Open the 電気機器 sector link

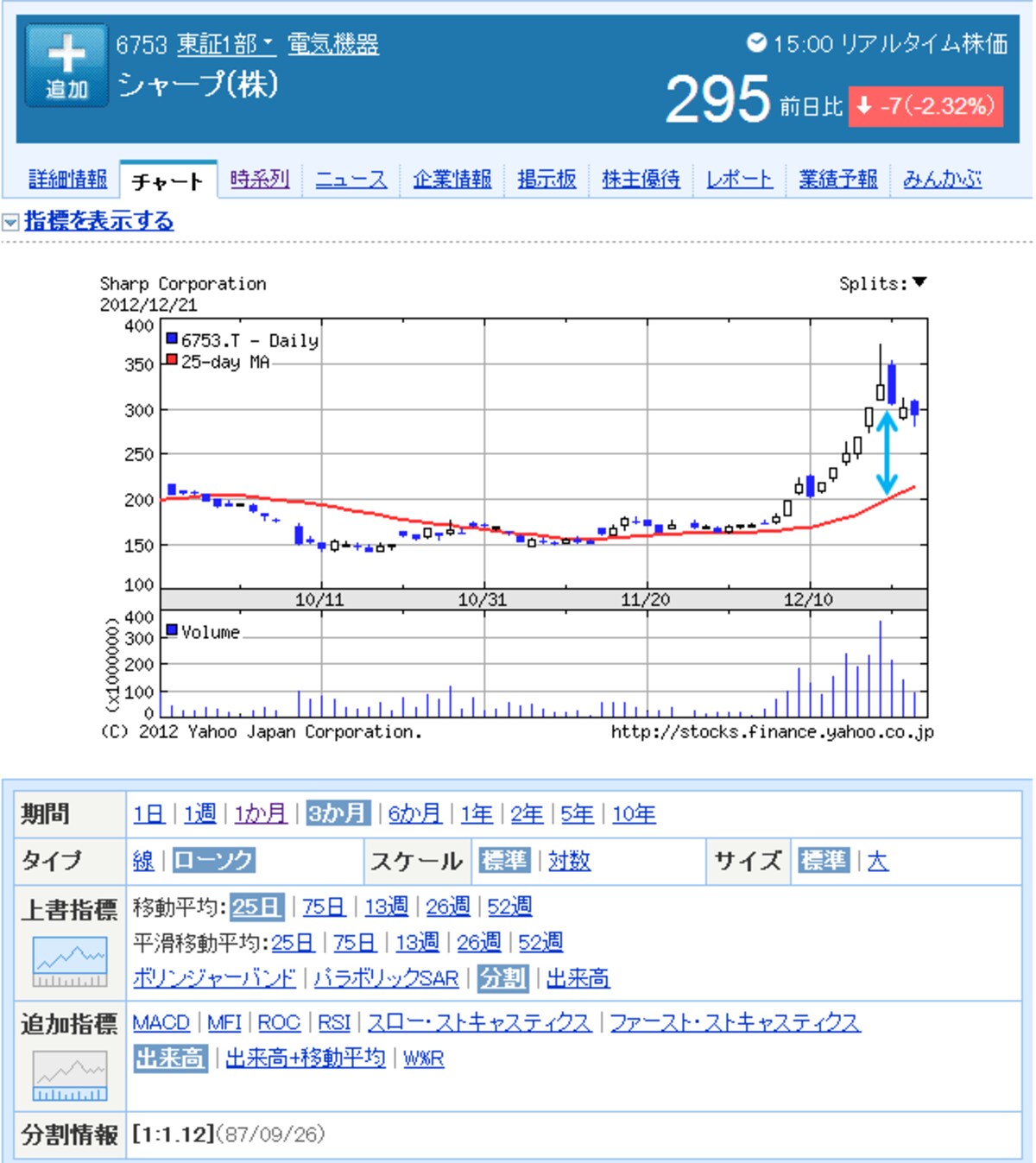(x=333, y=44)
